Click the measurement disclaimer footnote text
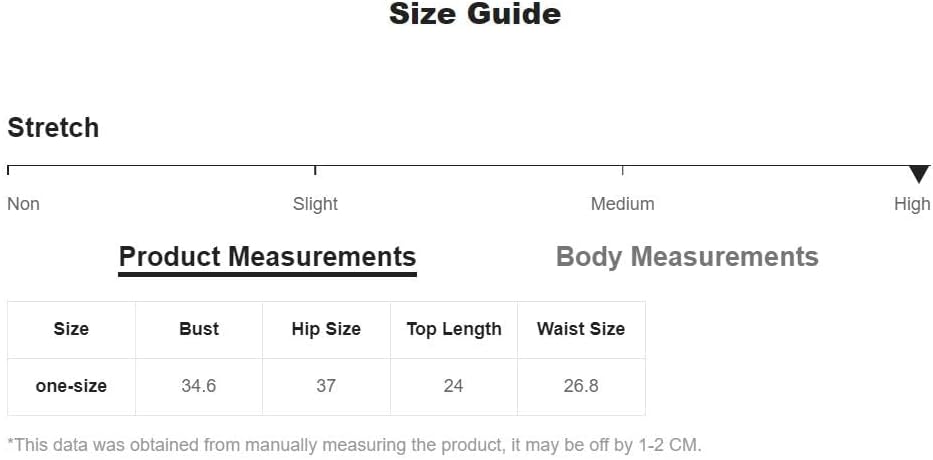This screenshot has height=460, width=933. [355, 445]
